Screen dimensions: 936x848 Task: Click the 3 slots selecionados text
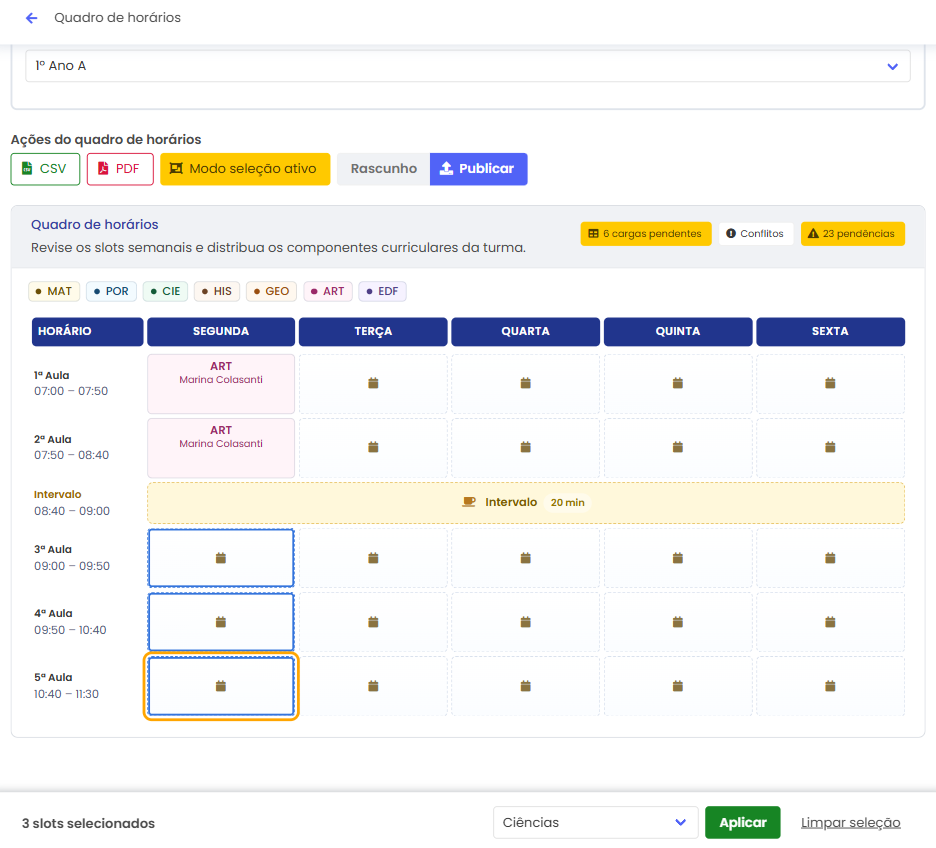click(88, 823)
